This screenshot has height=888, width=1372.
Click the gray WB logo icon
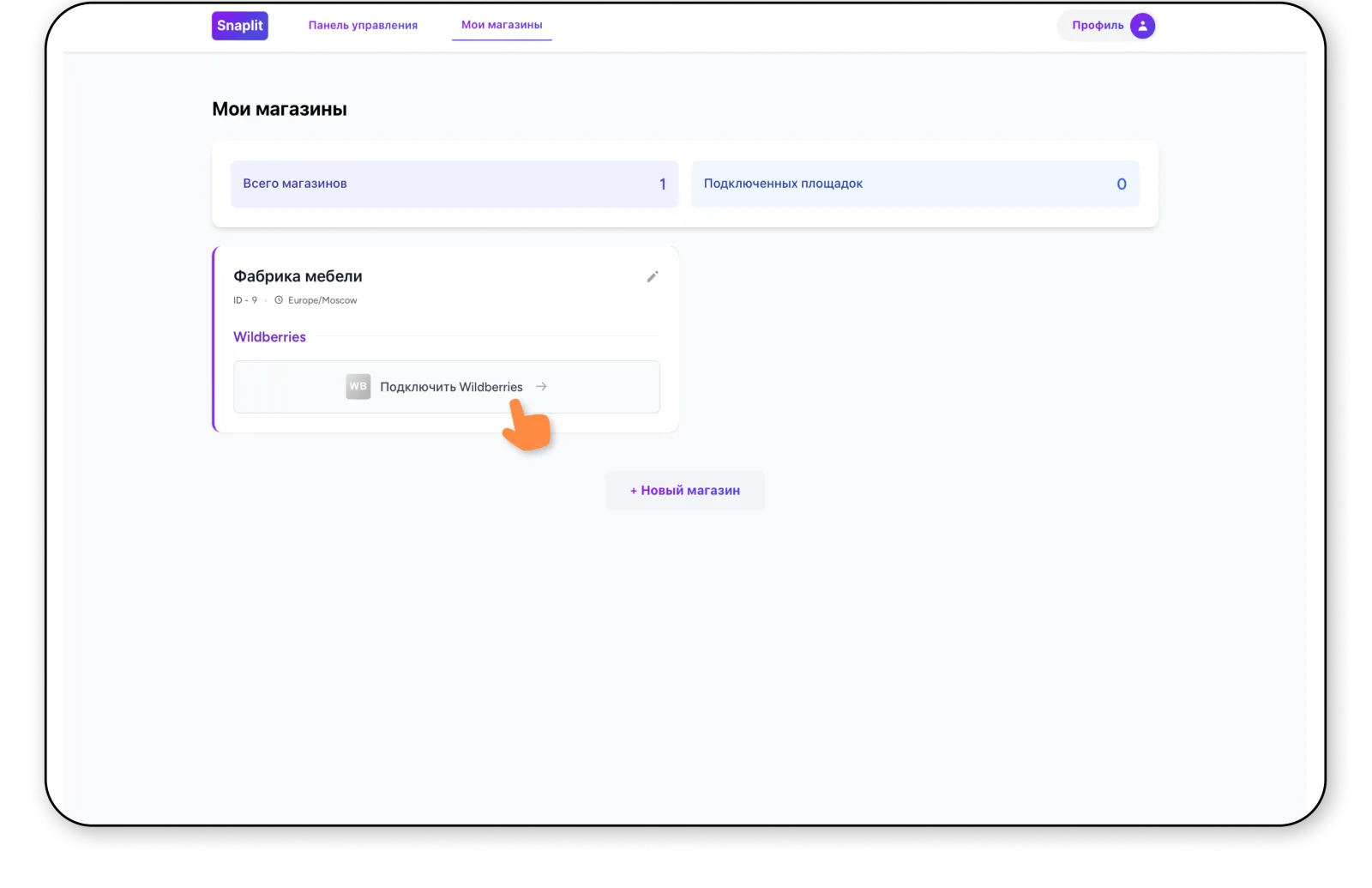tap(358, 386)
